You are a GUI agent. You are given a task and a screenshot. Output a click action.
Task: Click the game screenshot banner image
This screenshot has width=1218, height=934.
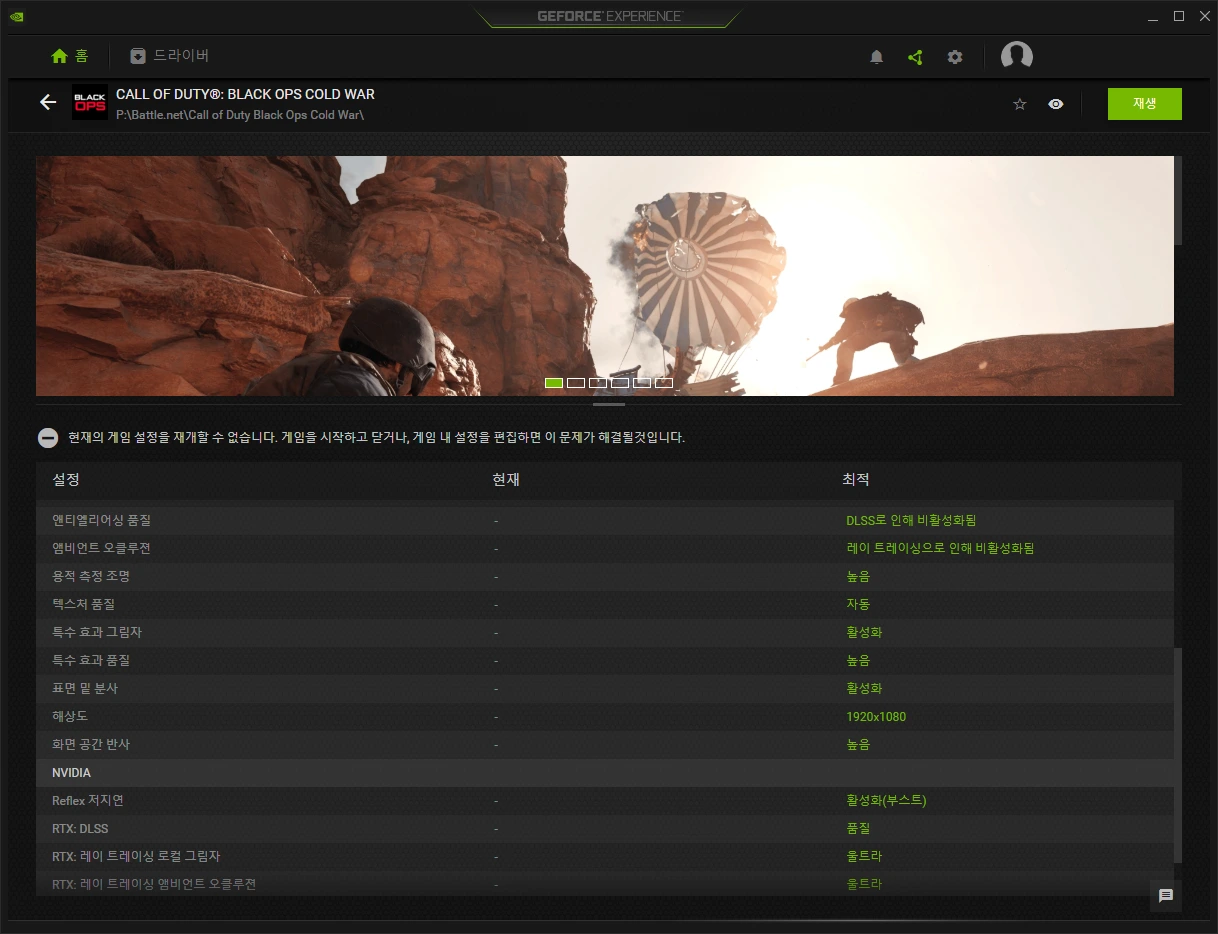click(605, 276)
